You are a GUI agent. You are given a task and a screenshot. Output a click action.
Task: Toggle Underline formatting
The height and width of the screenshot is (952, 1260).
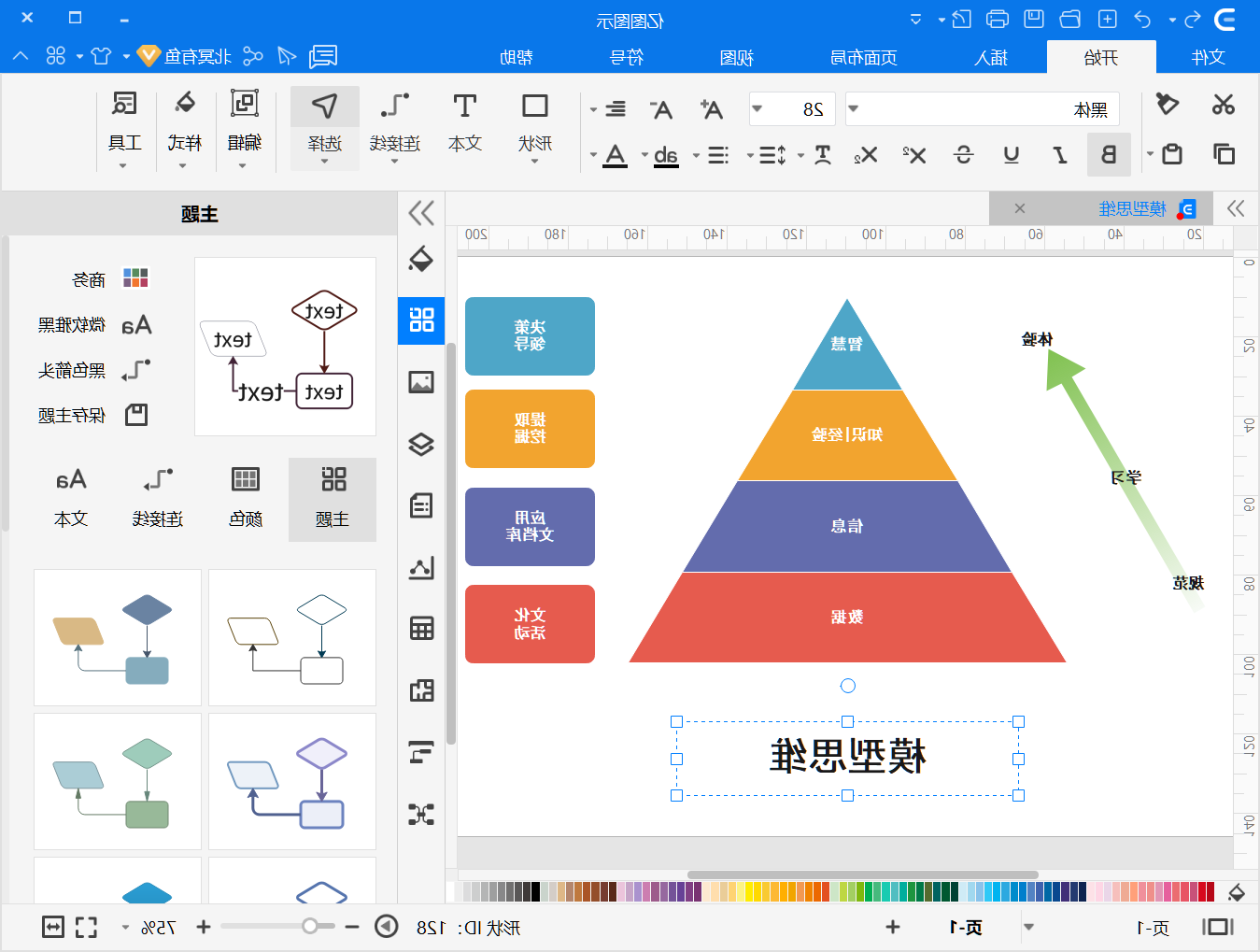[x=1012, y=155]
